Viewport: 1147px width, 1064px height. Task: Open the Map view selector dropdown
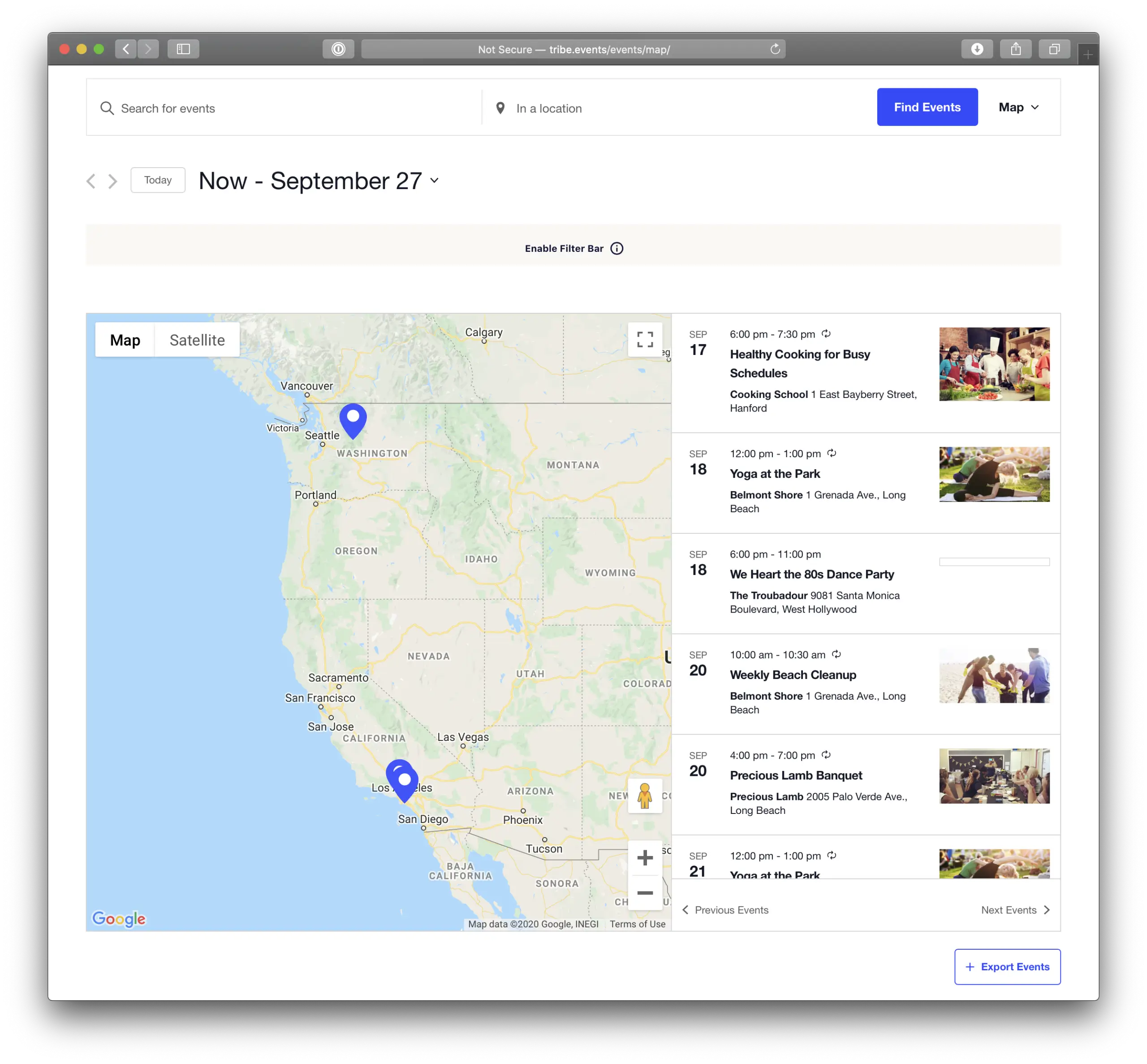1018,107
